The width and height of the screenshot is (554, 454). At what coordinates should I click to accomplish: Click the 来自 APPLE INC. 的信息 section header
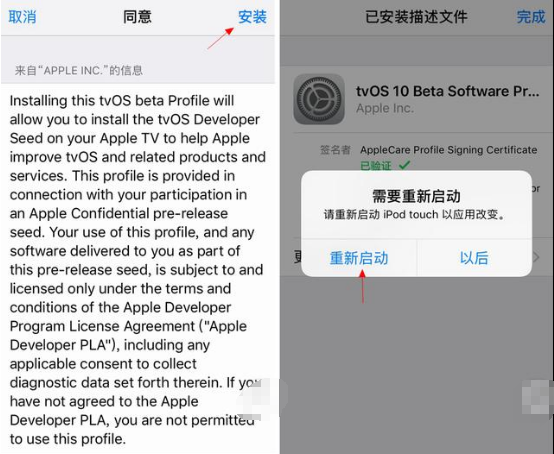79,70
